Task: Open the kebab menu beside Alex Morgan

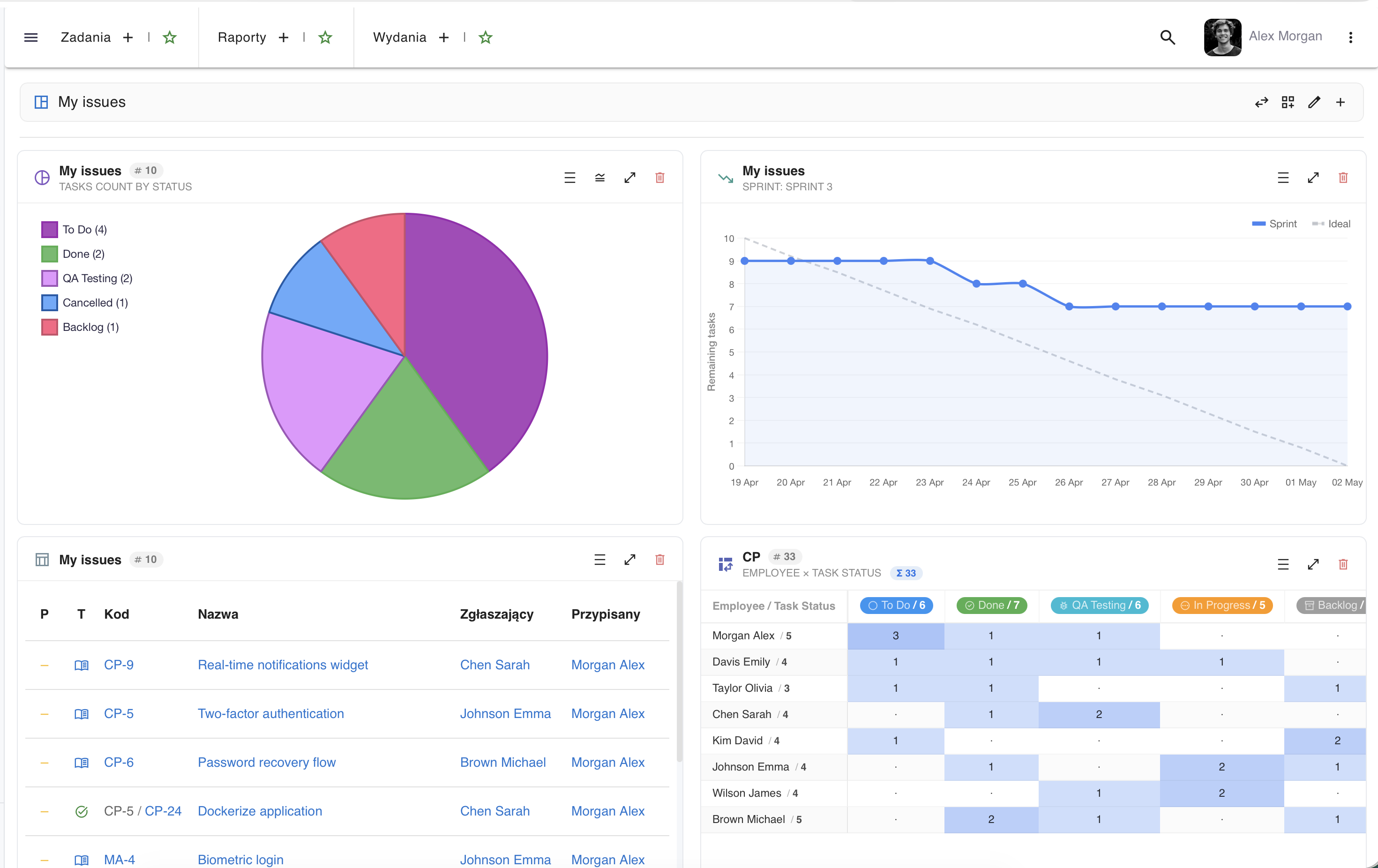Action: pyautogui.click(x=1350, y=38)
